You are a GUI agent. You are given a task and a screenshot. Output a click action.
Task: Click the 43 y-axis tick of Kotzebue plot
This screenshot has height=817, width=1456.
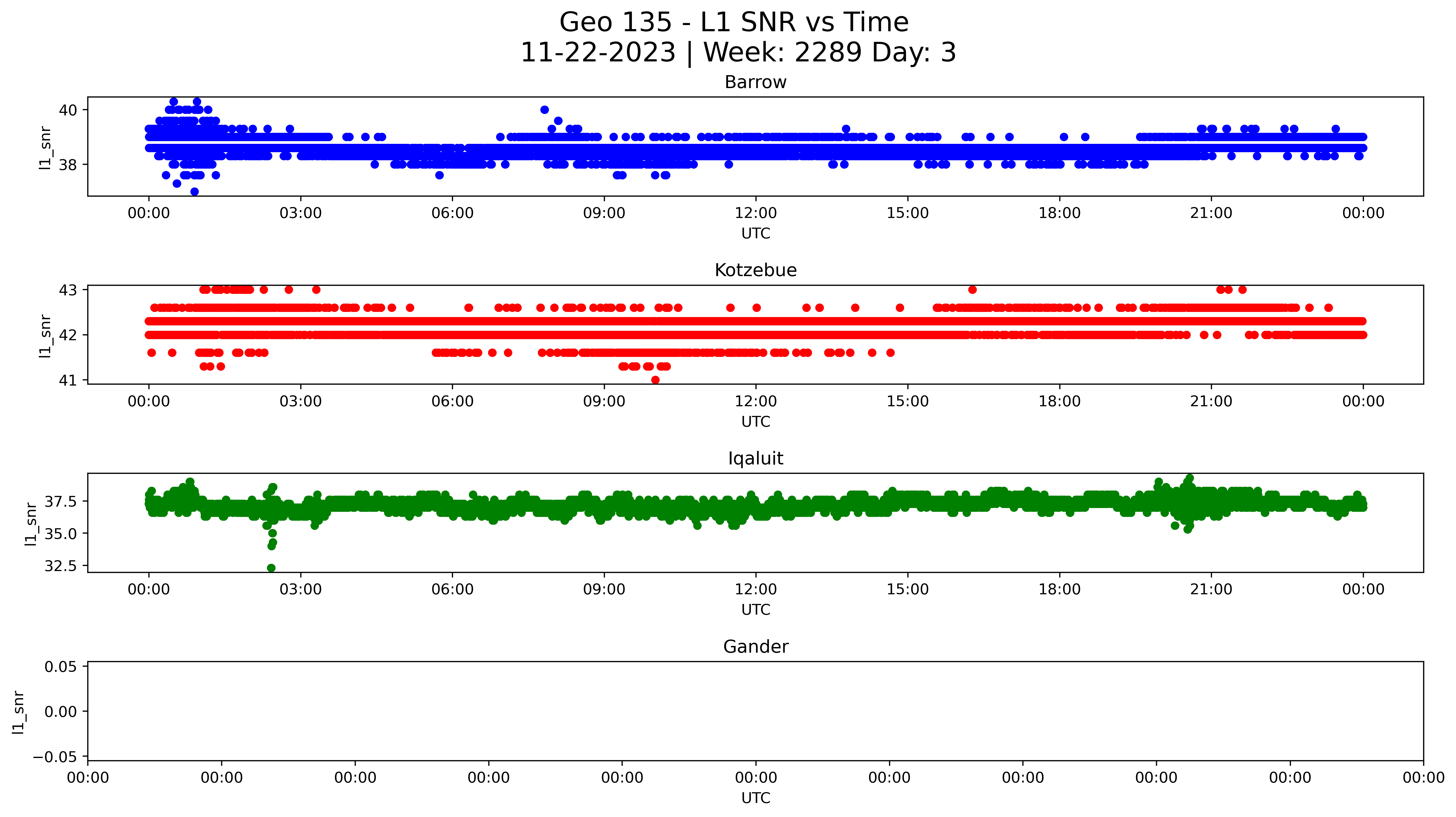[68, 290]
